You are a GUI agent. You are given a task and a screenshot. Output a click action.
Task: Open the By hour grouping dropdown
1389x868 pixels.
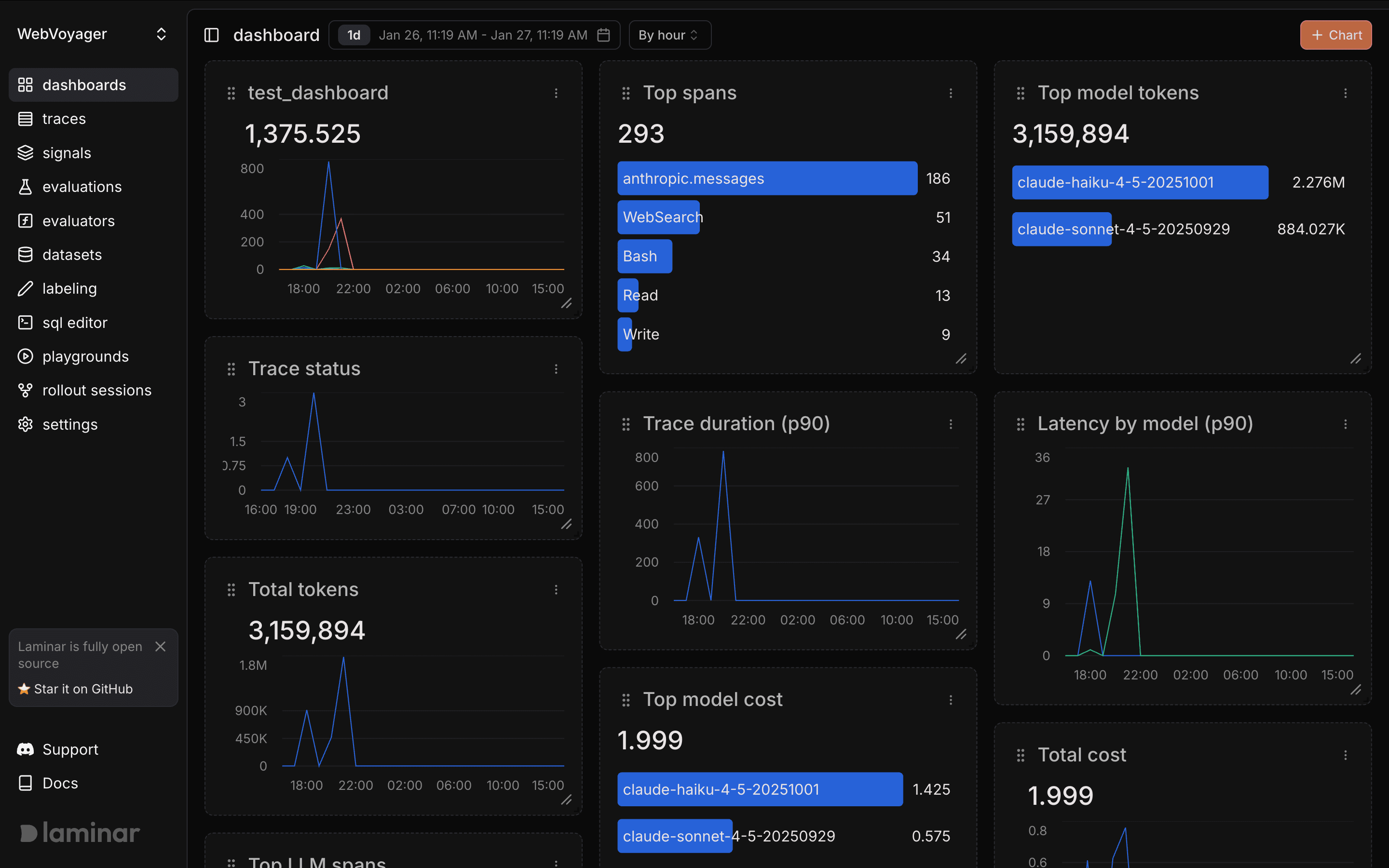pos(669,35)
